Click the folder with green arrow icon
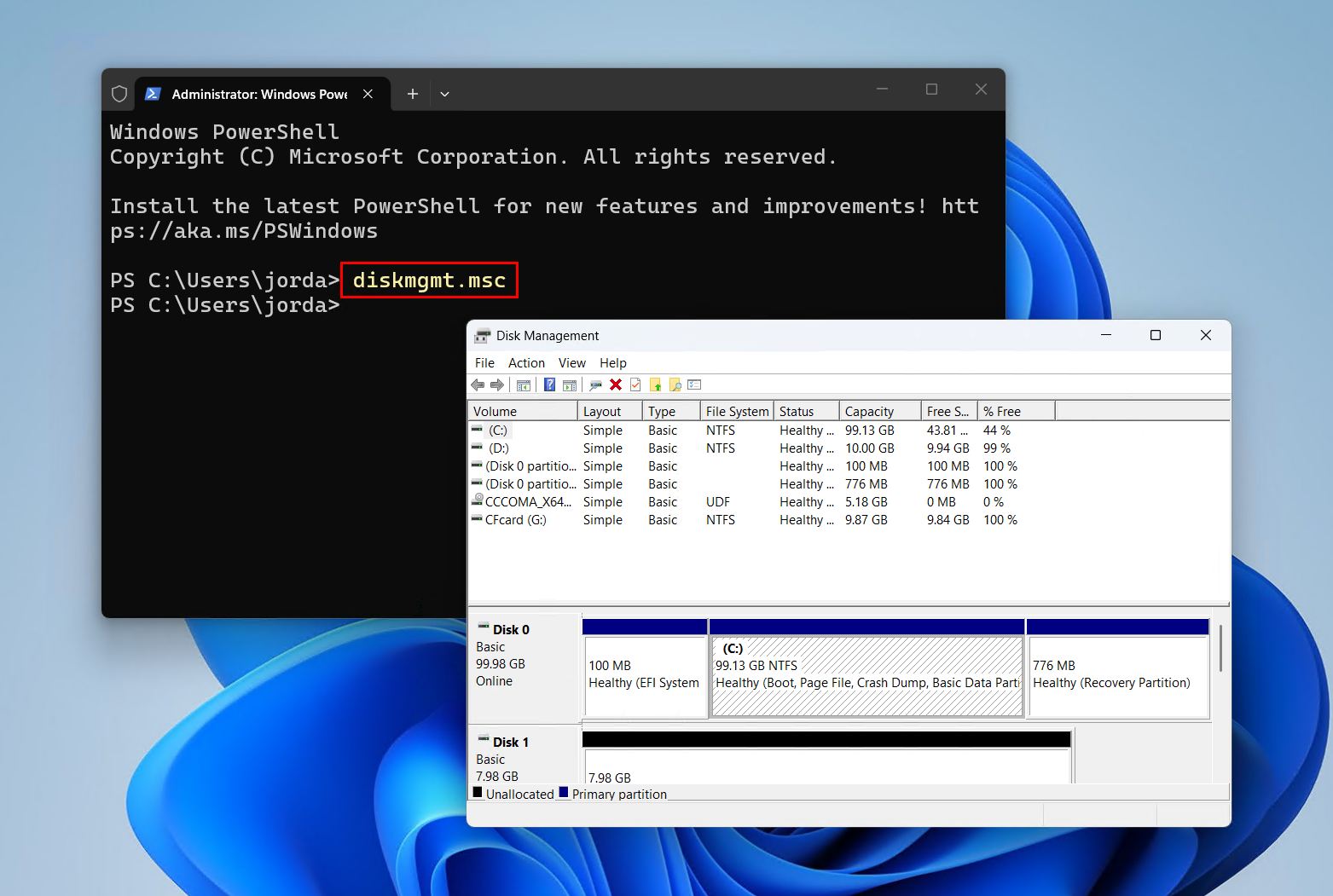 (x=655, y=385)
